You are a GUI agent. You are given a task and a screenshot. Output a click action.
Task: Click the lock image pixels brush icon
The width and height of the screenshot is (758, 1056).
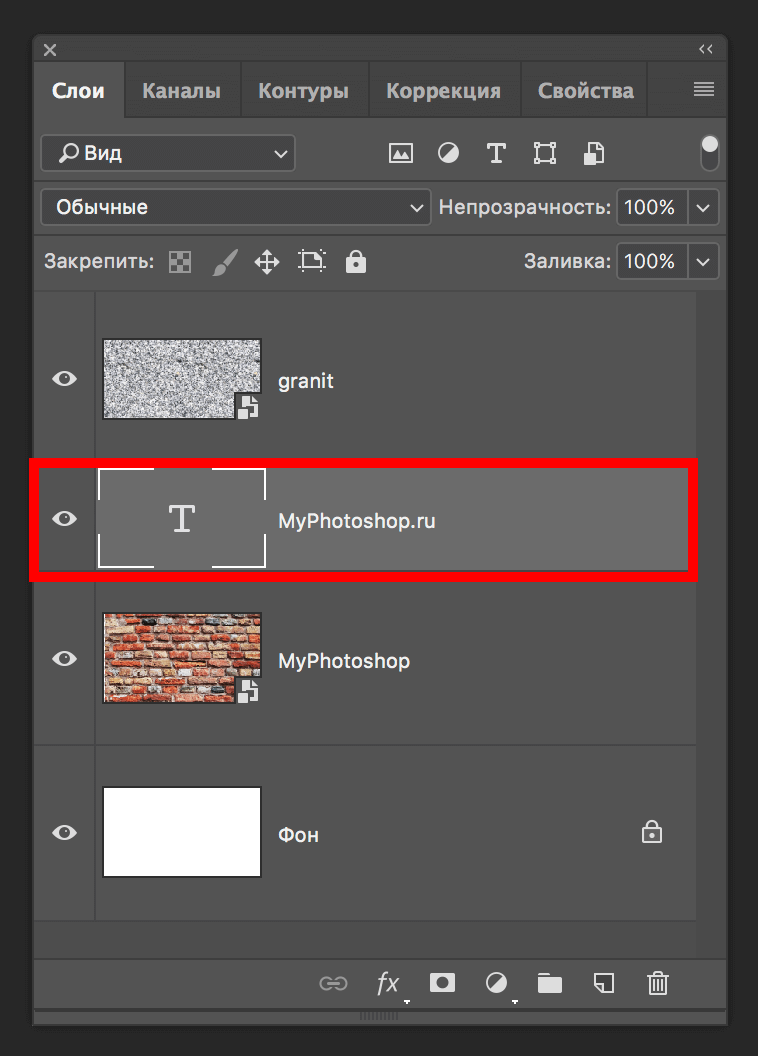(x=225, y=262)
